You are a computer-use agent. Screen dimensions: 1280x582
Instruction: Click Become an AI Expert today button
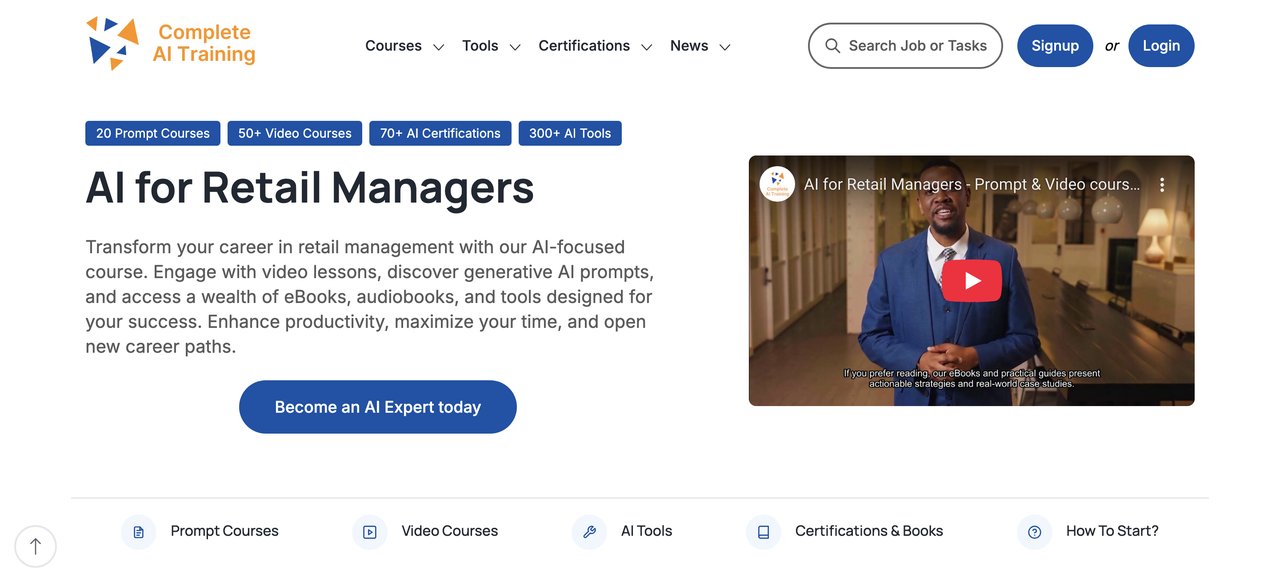378,407
